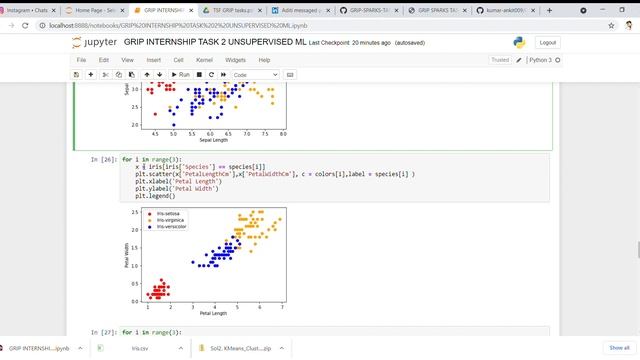Paste cells below icon
This screenshot has height=360, width=640.
(131, 75)
